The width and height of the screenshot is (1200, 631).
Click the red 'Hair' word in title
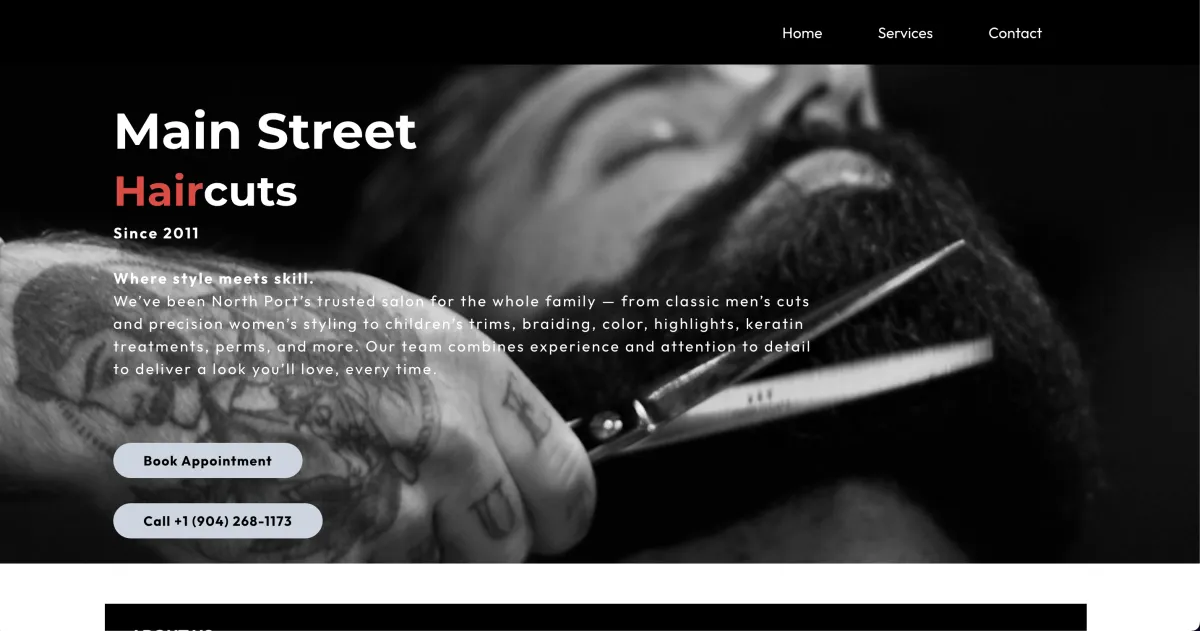point(159,190)
